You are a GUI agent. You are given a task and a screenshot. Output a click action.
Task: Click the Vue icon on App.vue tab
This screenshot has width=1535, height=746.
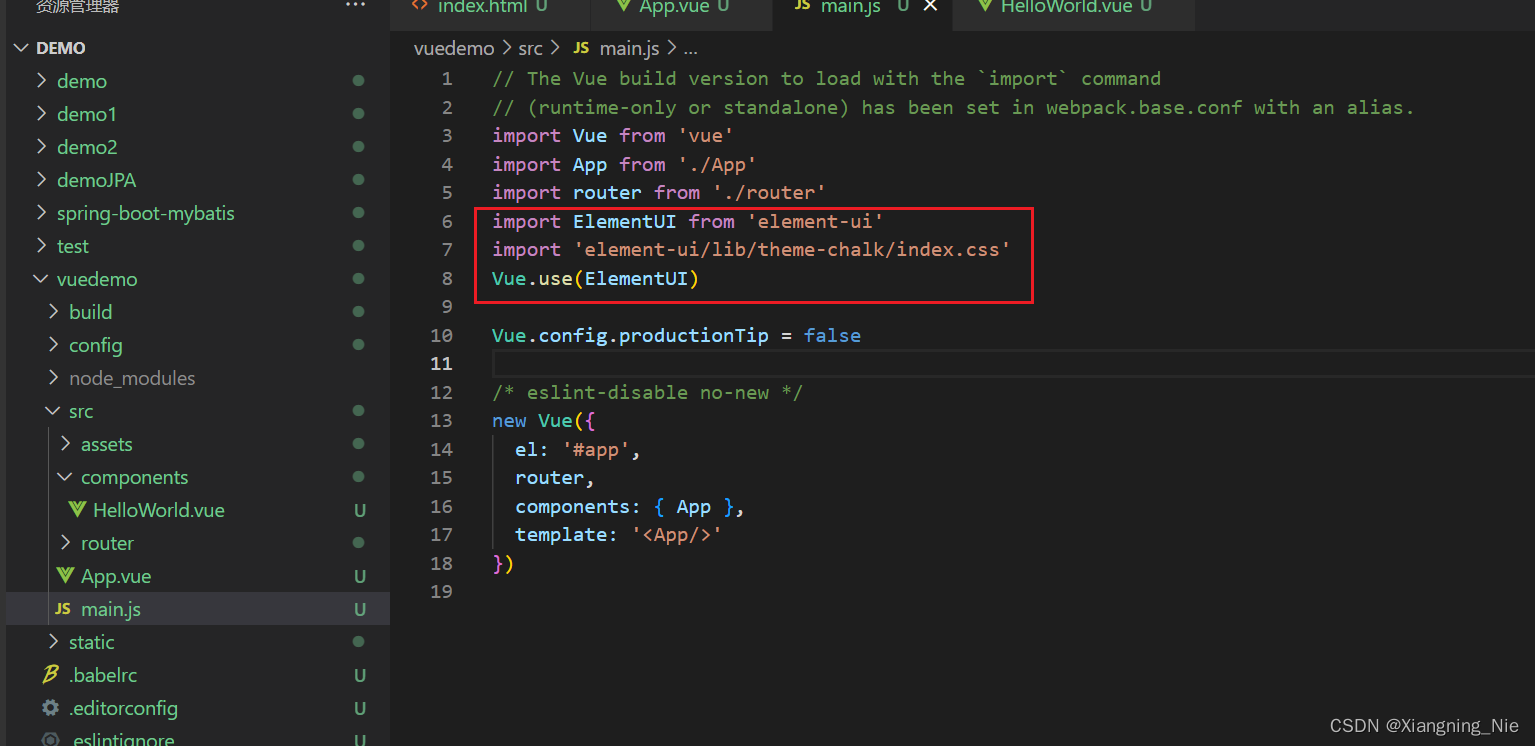tap(623, 6)
